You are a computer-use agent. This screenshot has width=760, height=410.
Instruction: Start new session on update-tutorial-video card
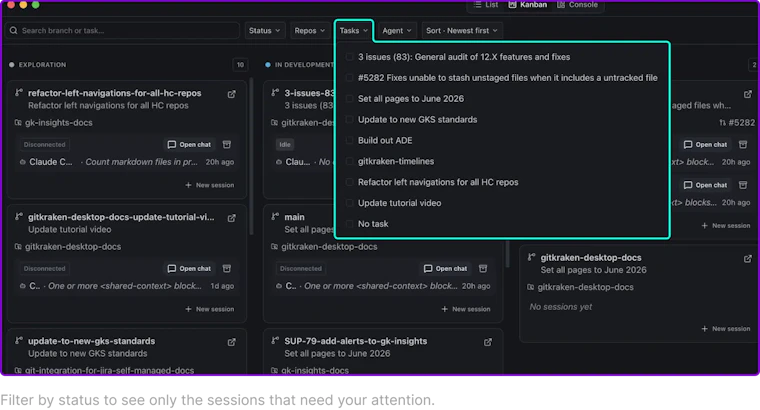(210, 309)
